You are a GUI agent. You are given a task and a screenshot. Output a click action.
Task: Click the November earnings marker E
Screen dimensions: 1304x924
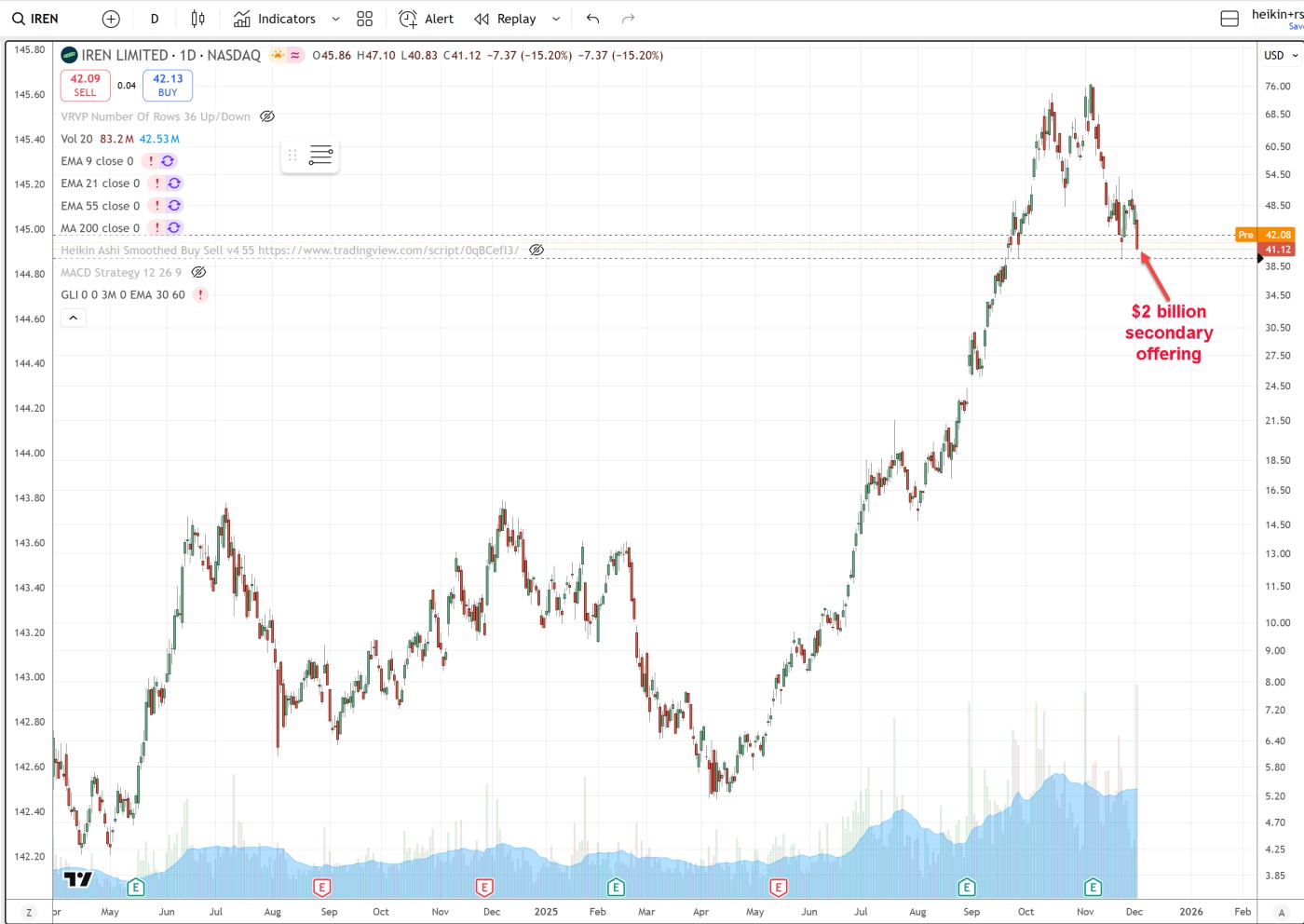[x=1093, y=887]
